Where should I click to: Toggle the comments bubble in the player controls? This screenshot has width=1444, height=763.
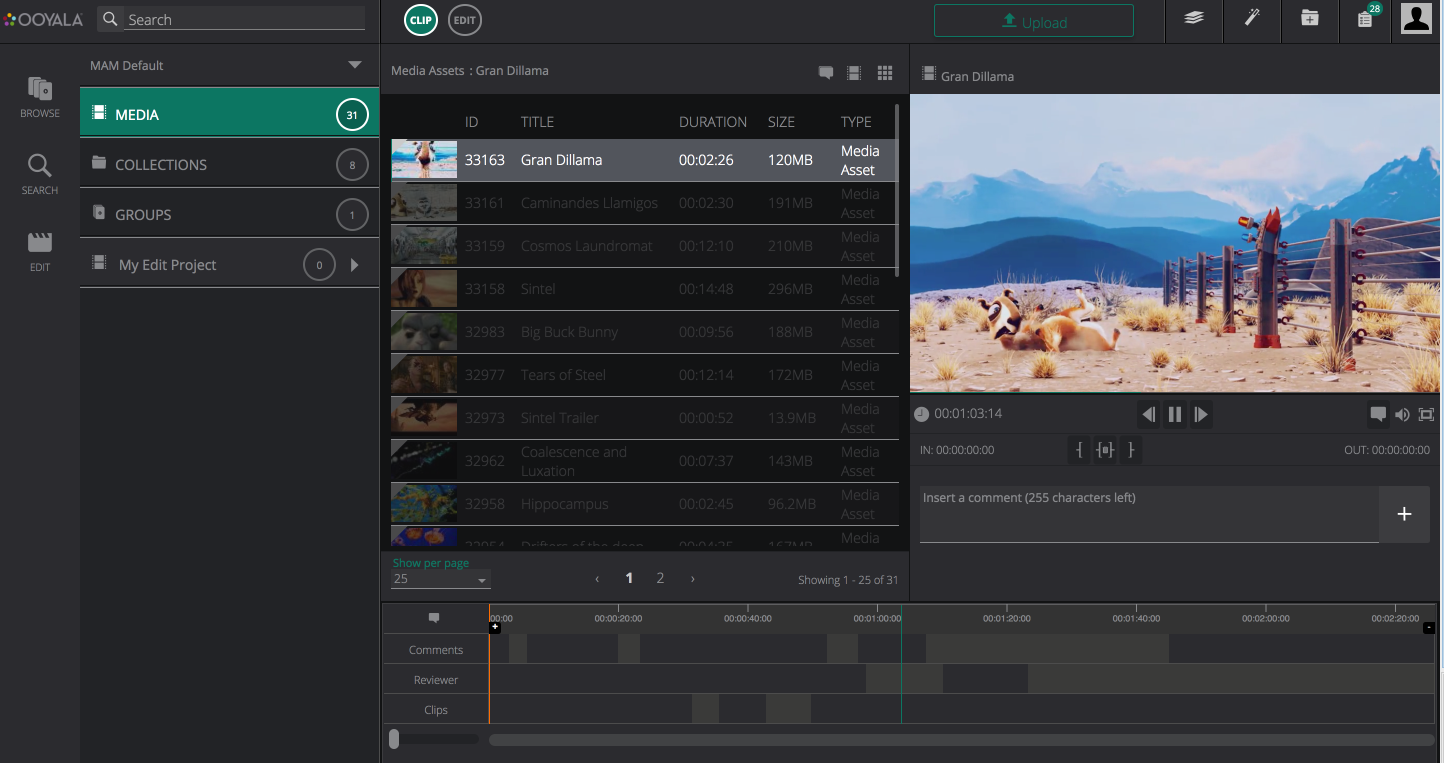[1378, 414]
